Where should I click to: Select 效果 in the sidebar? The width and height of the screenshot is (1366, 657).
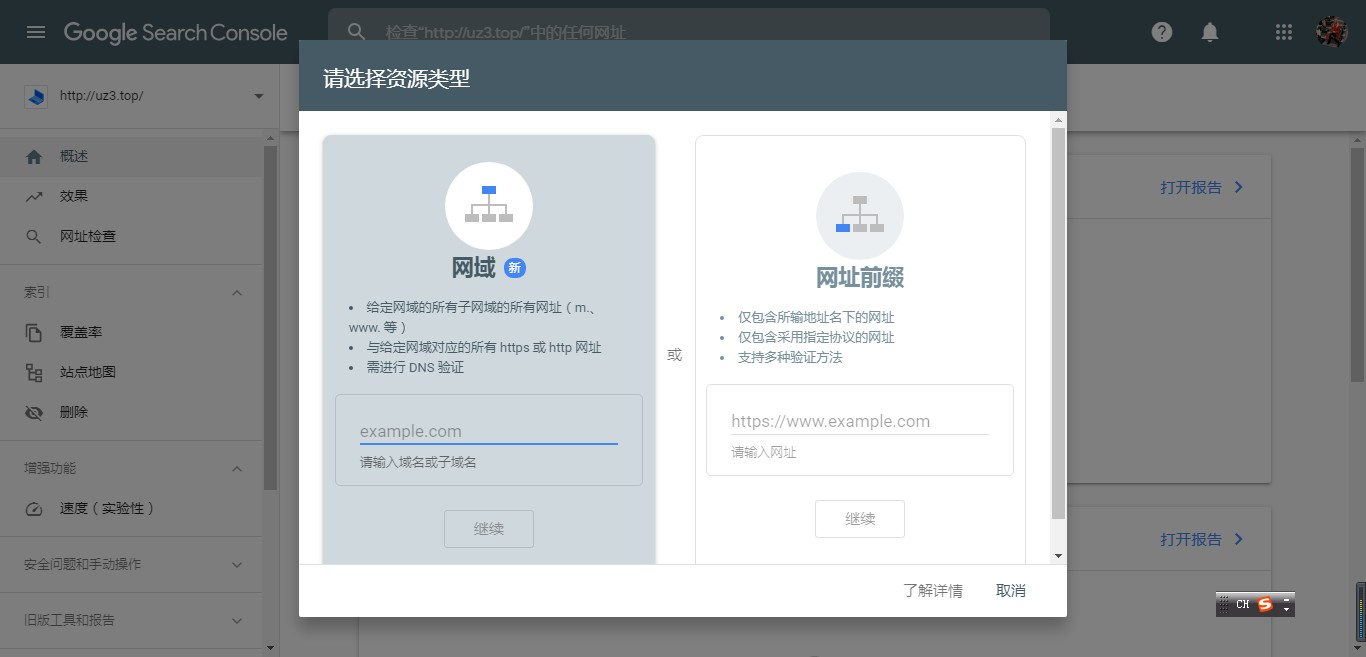click(x=132, y=196)
